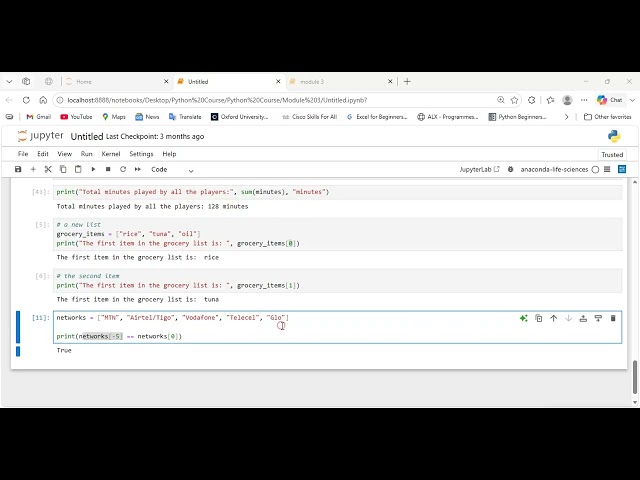This screenshot has height=480, width=640.
Task: Open the Kernel menu
Action: point(111,154)
